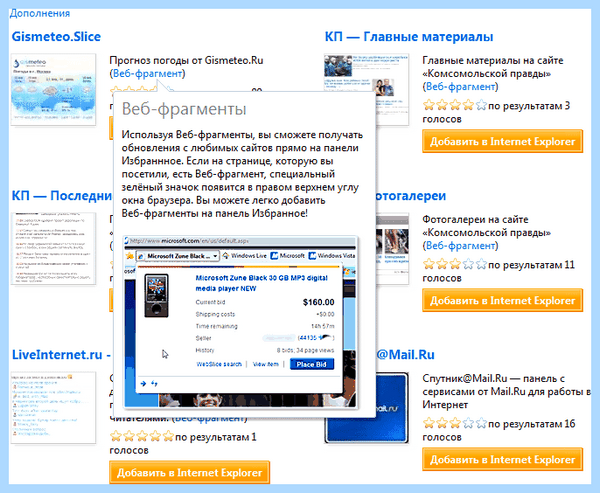Open the LiveInternet.ru title link
Image resolution: width=600 pixels, height=493 pixels.
pyautogui.click(x=61, y=355)
